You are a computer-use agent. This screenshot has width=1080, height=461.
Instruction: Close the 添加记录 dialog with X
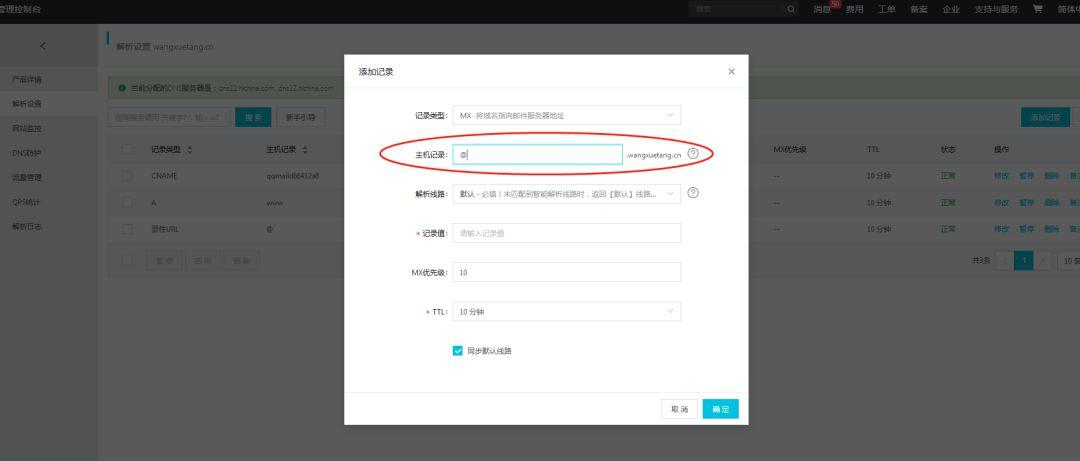click(x=731, y=72)
